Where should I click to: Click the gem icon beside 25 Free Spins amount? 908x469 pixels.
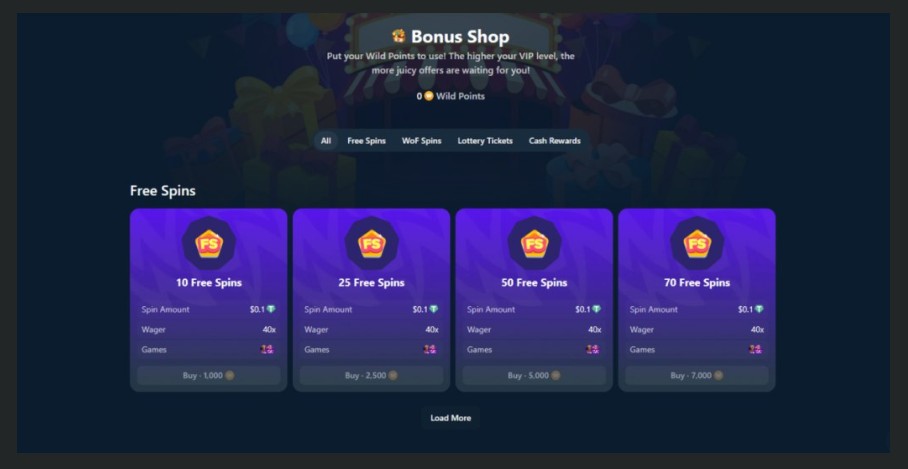click(434, 309)
